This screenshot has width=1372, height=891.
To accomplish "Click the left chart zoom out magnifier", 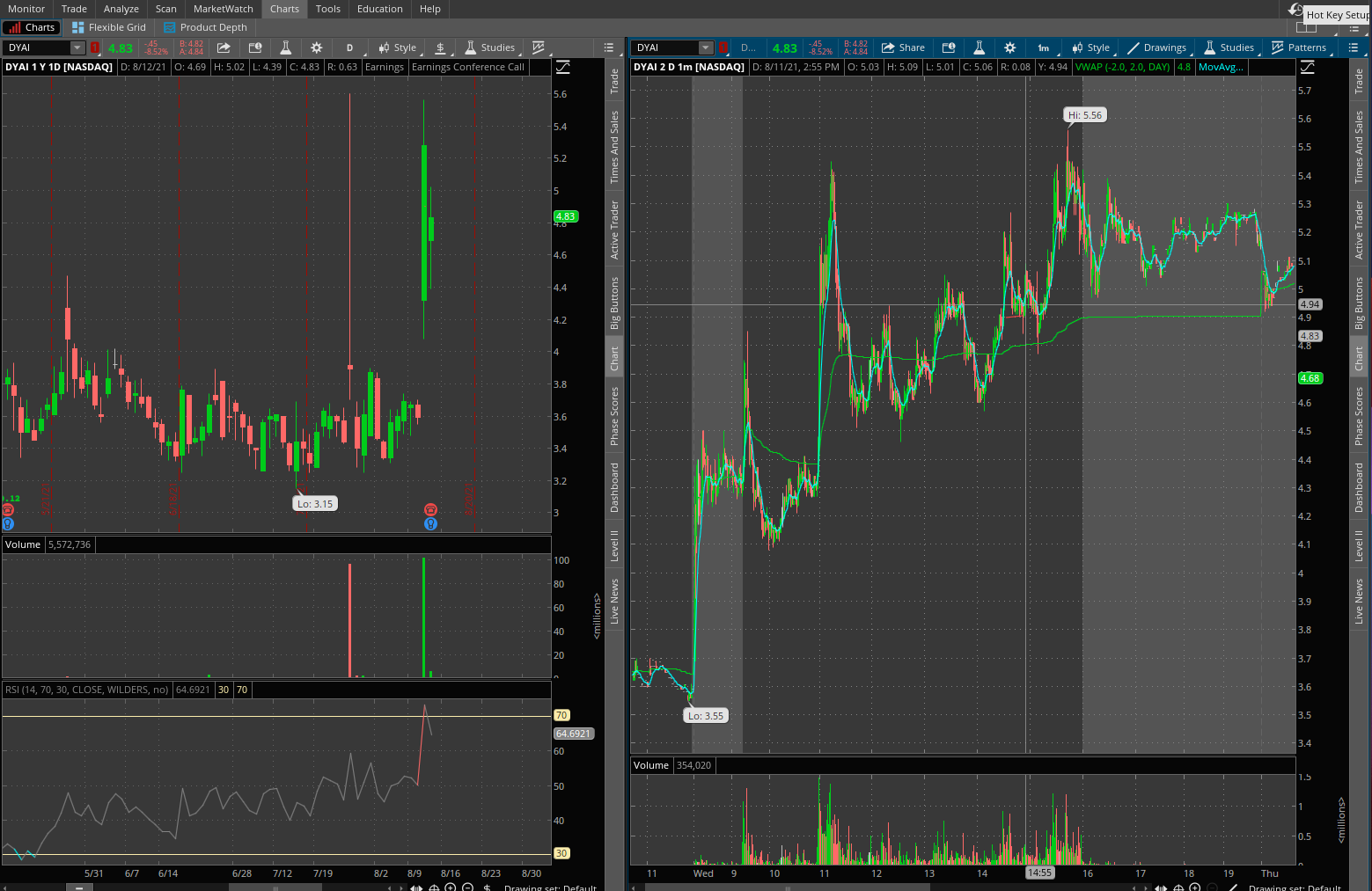I will coord(467,887).
